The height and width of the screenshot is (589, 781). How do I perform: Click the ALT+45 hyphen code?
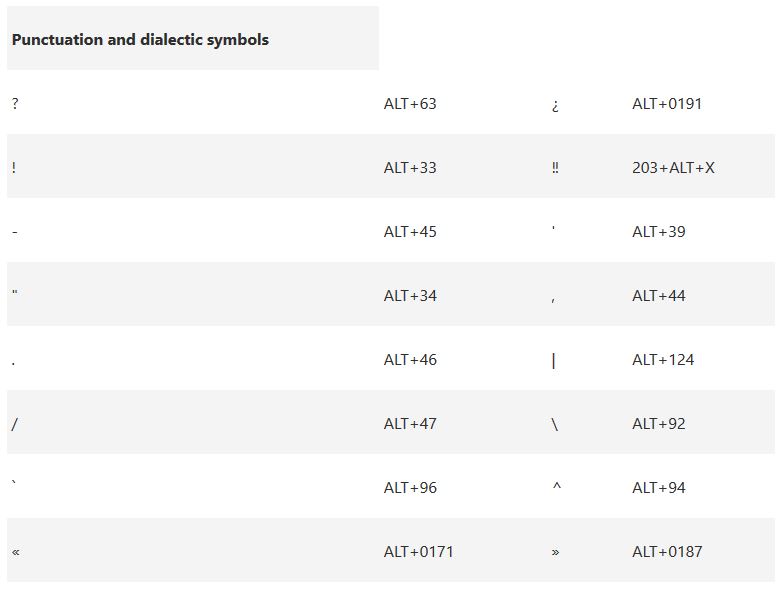pos(410,232)
